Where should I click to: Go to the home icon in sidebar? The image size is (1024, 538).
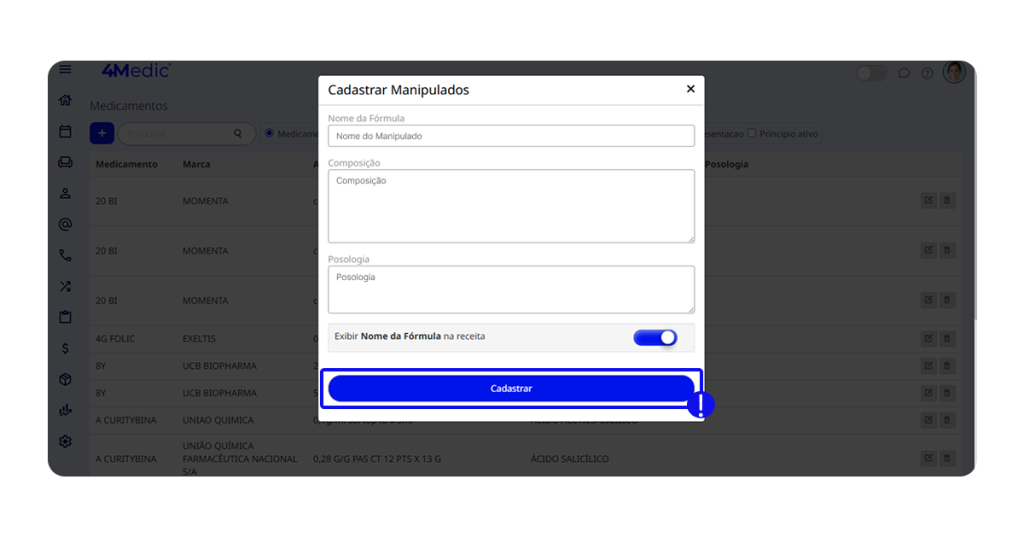coord(65,100)
